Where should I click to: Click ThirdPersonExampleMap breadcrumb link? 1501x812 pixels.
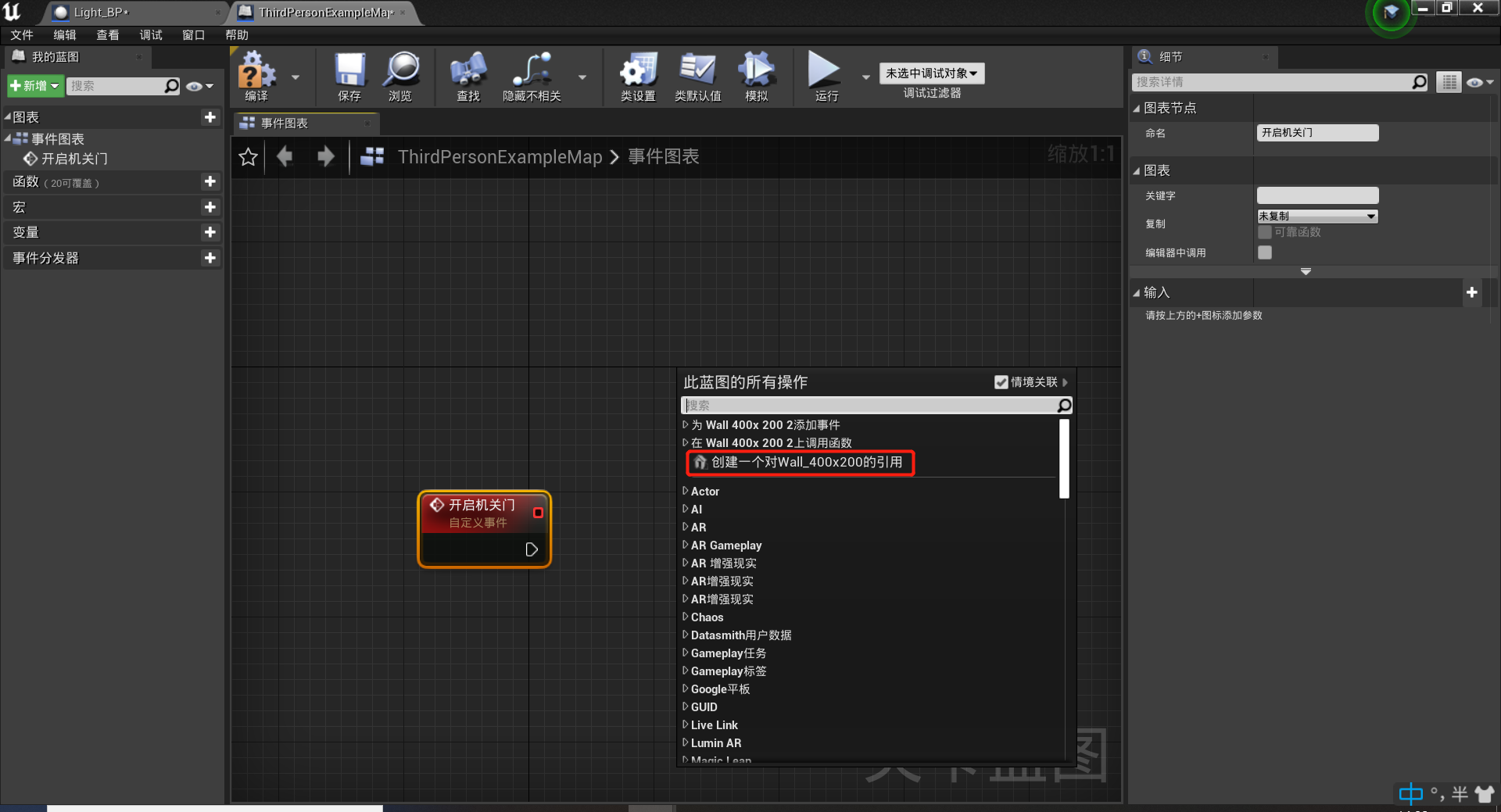[x=500, y=157]
